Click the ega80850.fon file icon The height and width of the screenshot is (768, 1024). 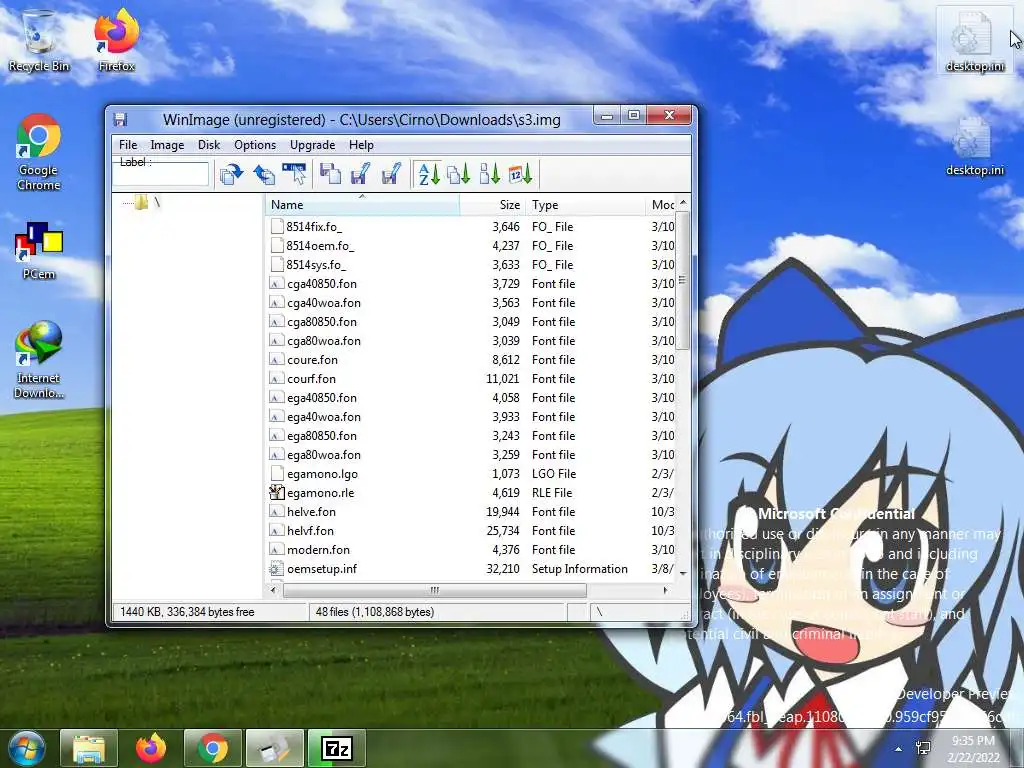coord(277,436)
